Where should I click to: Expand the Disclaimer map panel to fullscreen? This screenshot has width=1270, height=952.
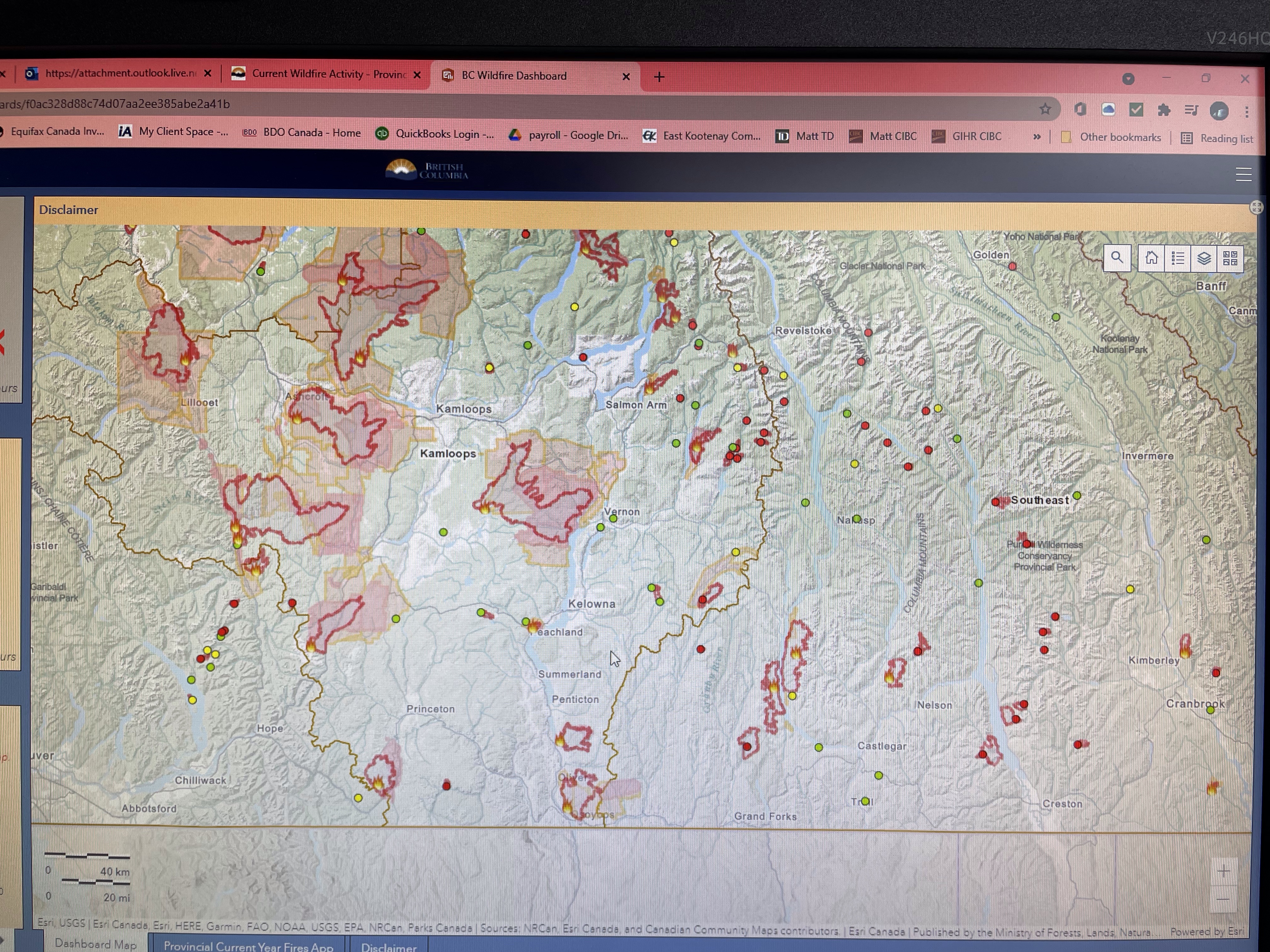[x=1256, y=207]
